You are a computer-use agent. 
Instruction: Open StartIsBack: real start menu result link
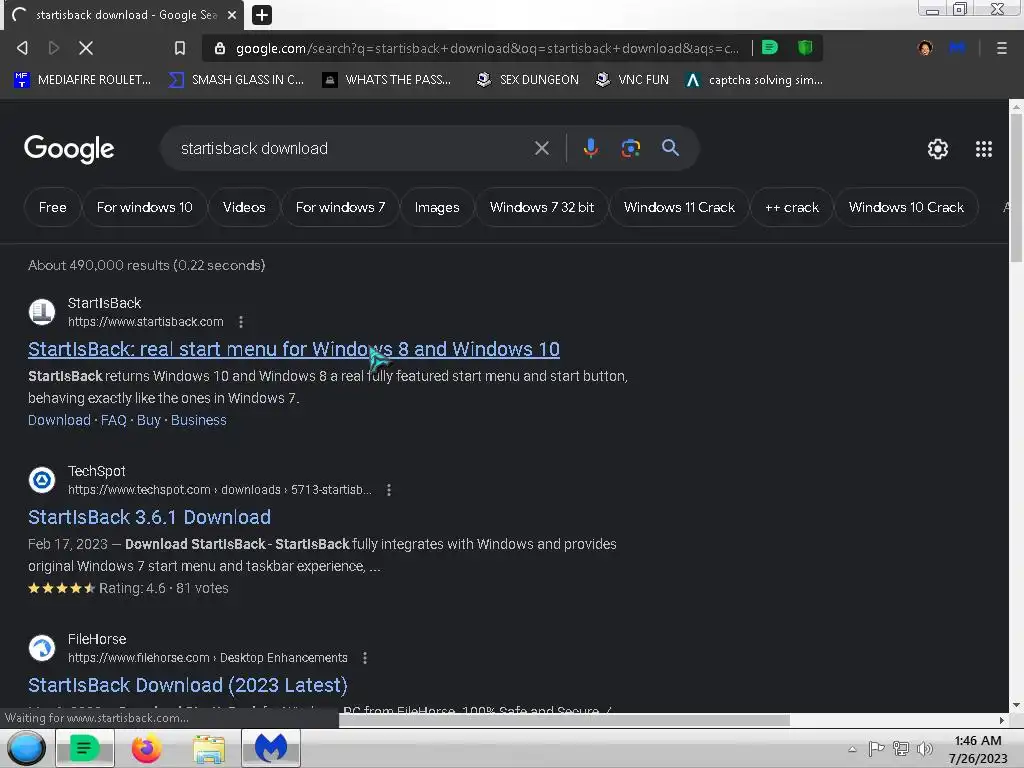[294, 349]
